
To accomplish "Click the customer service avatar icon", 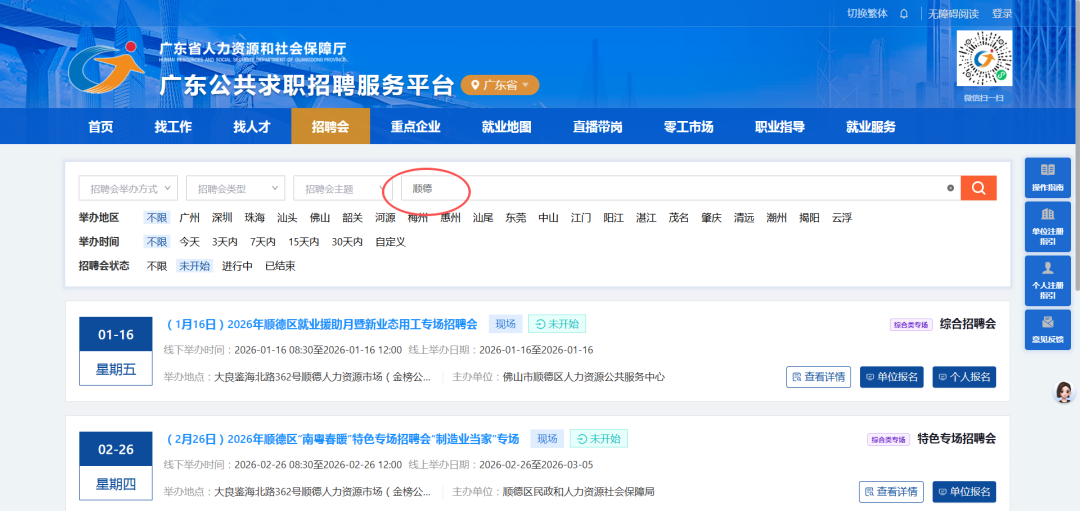I will click(1064, 392).
